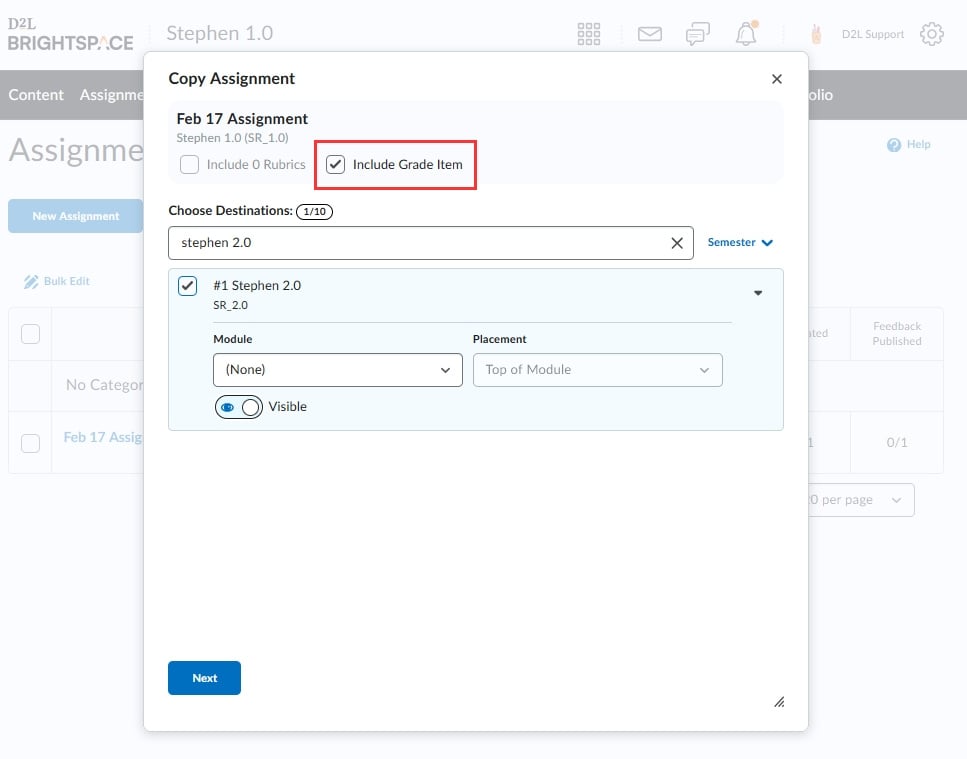Click the SR_2.0 course code text
This screenshot has width=967, height=759.
(231, 305)
